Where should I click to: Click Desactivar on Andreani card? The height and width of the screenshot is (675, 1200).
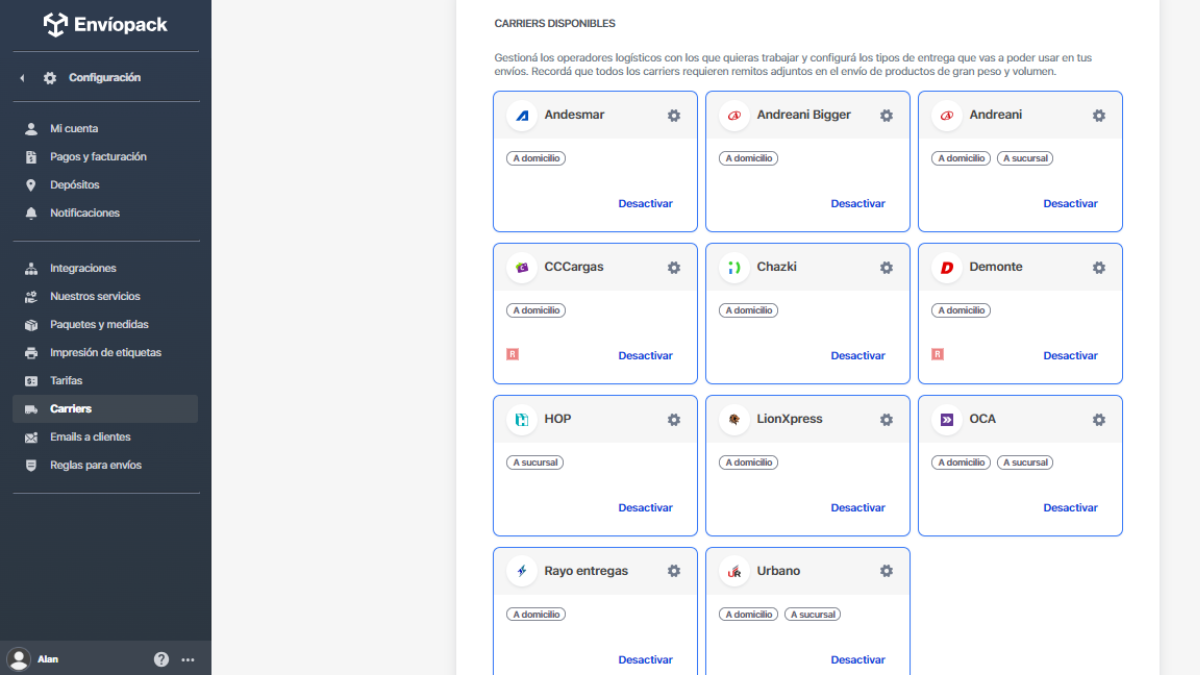[x=1070, y=204]
